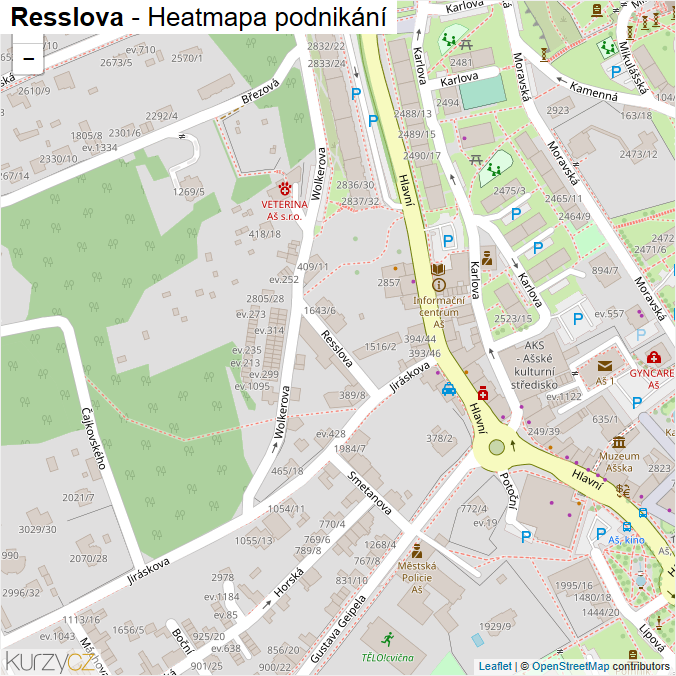Click building number 378/2
676x676 pixels.
[x=439, y=438]
